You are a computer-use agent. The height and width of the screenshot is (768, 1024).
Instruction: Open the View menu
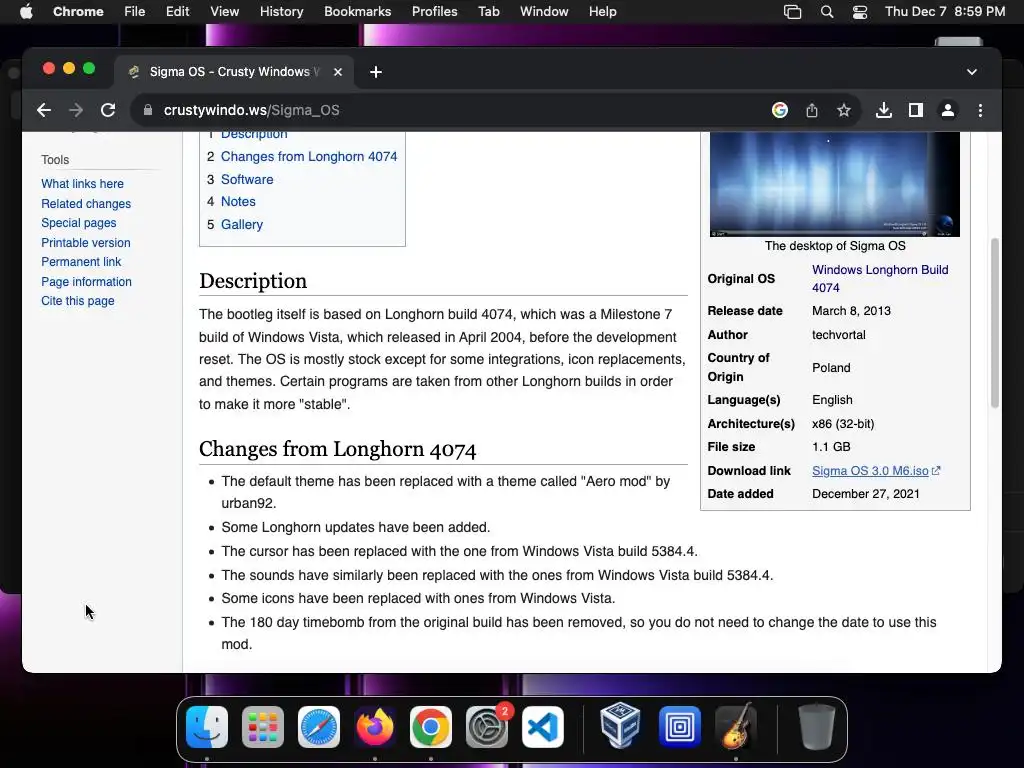(x=225, y=12)
